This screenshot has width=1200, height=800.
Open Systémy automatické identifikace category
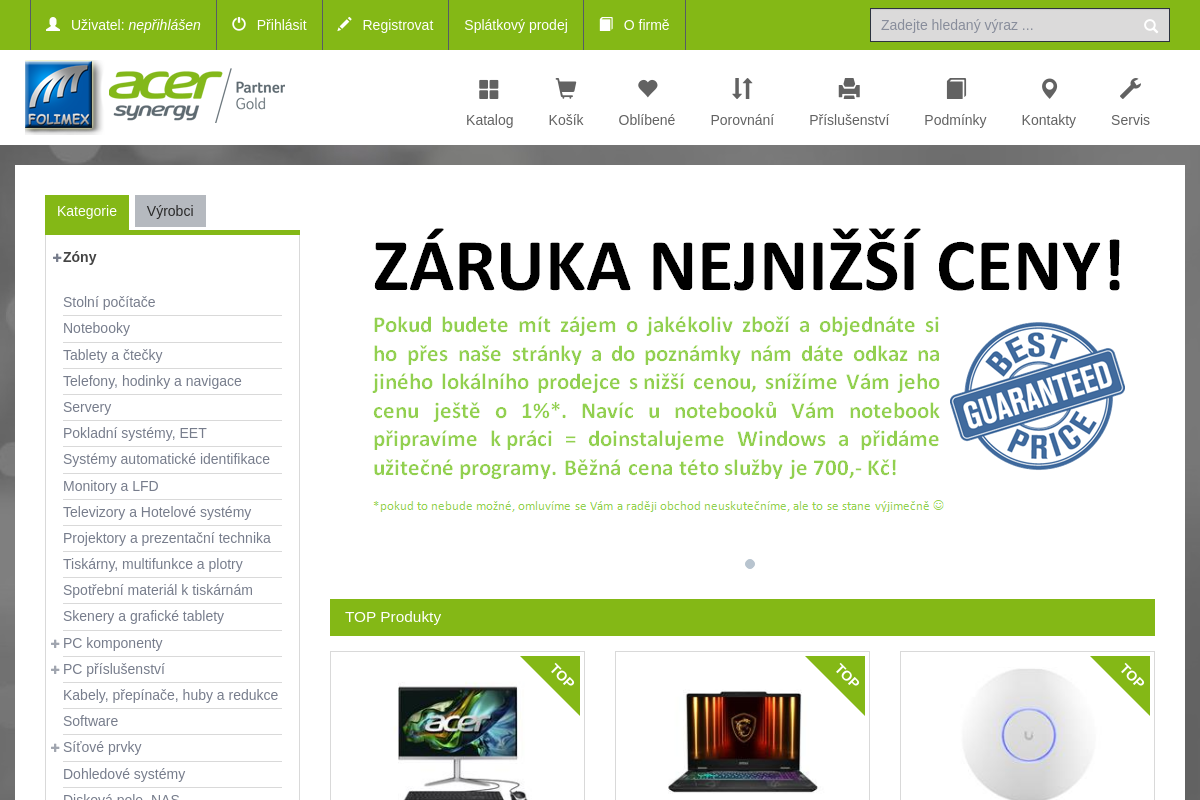(x=166, y=459)
